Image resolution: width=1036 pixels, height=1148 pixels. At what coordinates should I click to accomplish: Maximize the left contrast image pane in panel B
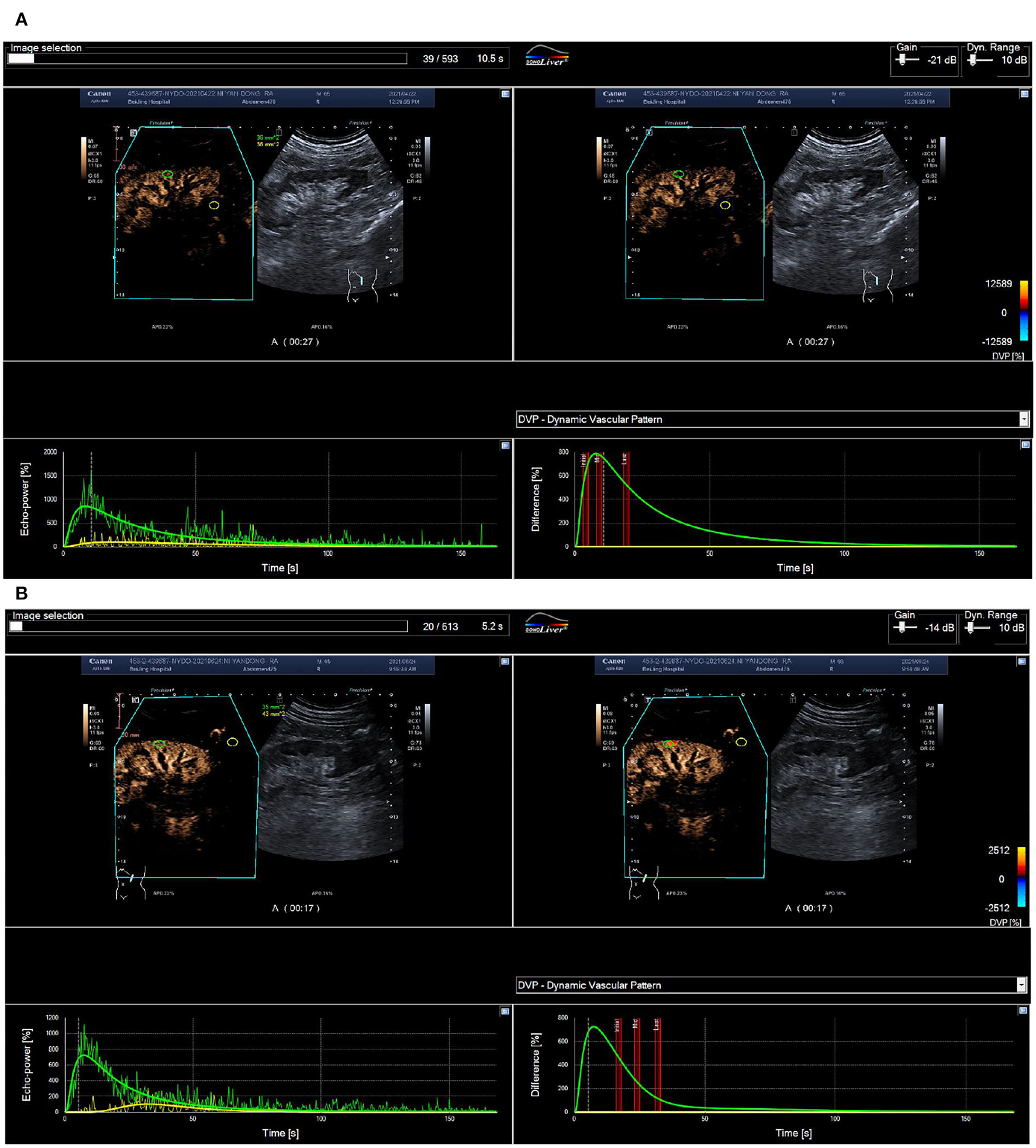(505, 661)
